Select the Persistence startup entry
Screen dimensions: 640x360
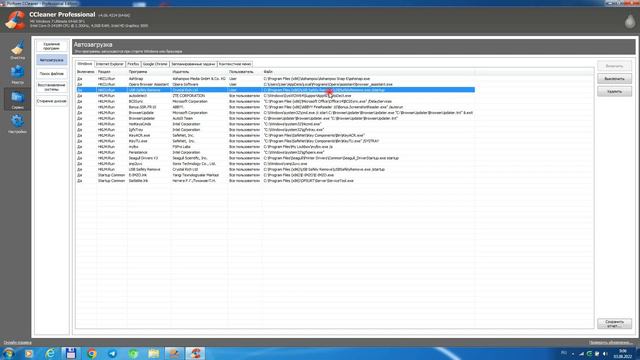276,152
